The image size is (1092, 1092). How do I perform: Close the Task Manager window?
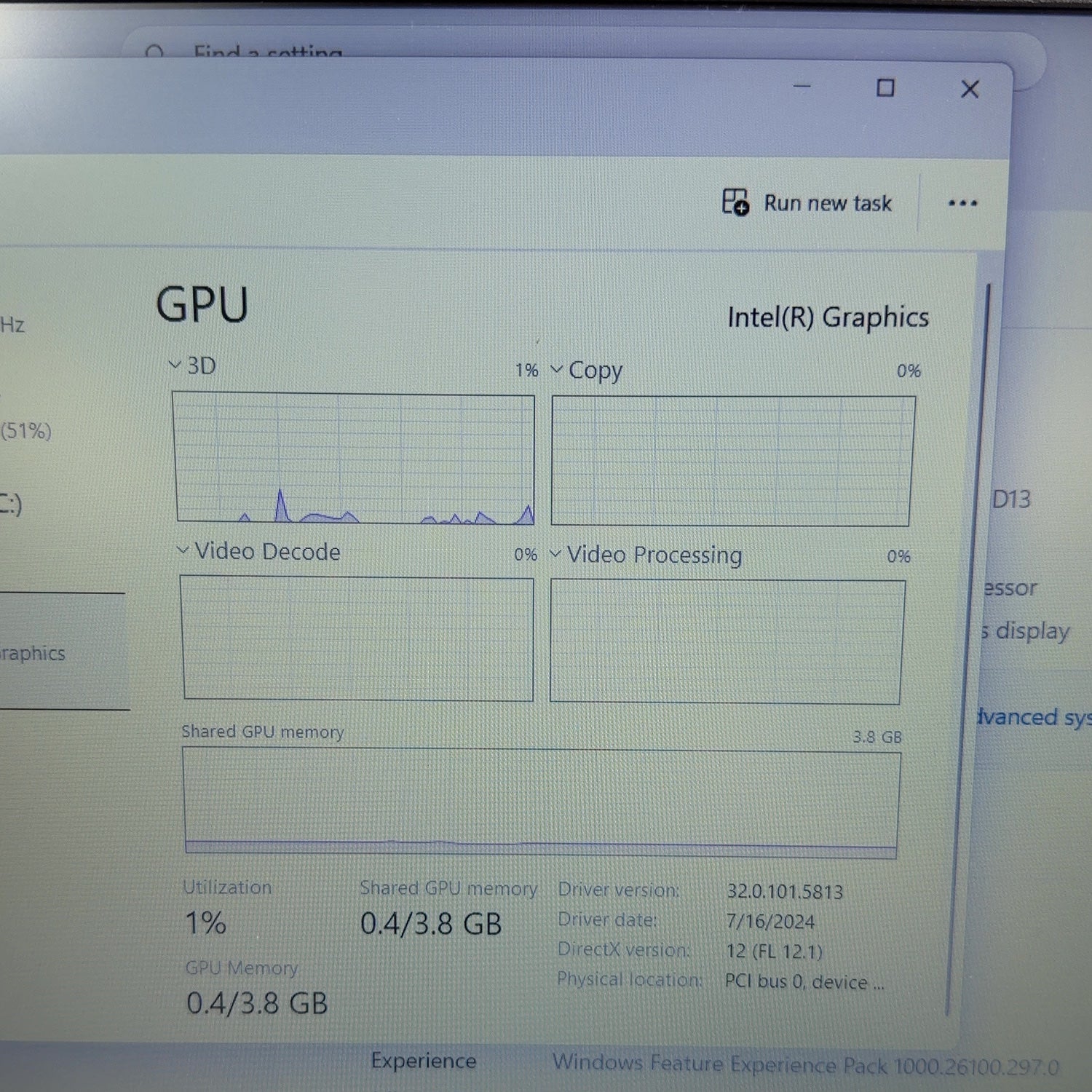970,90
